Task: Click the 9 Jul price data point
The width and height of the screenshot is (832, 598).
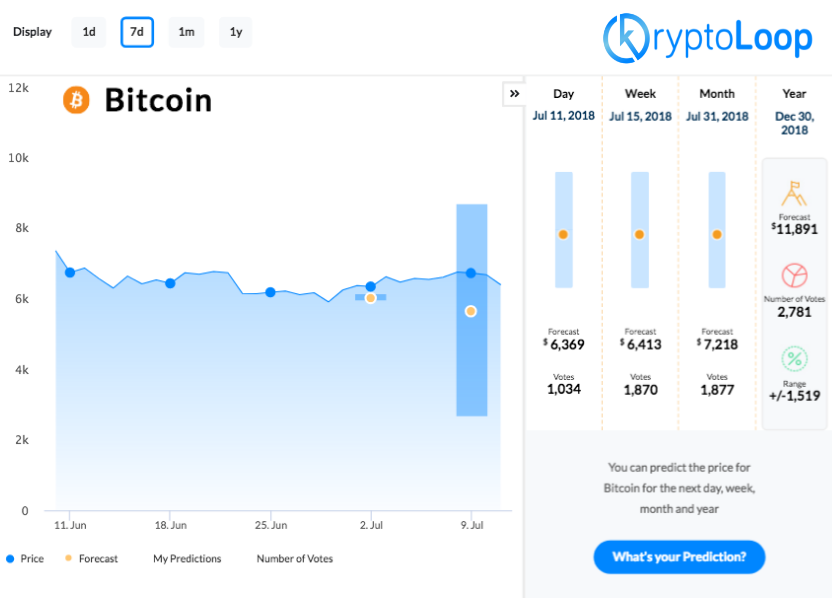Action: (x=470, y=273)
